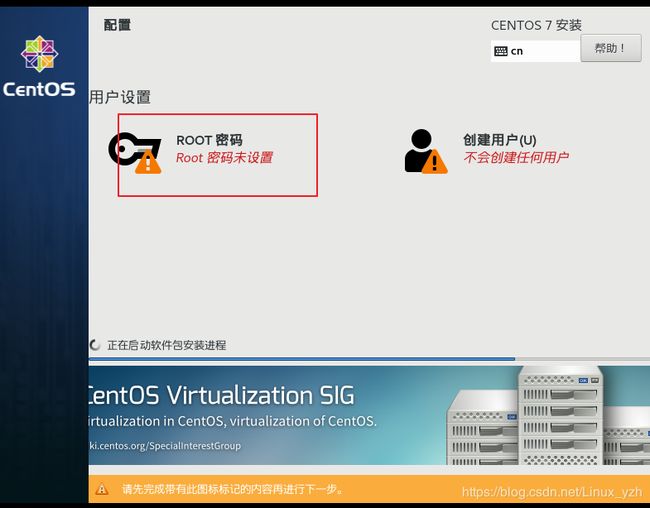Screen dimensions: 650x508
Task: Click the orange warning message text
Action: point(233,489)
